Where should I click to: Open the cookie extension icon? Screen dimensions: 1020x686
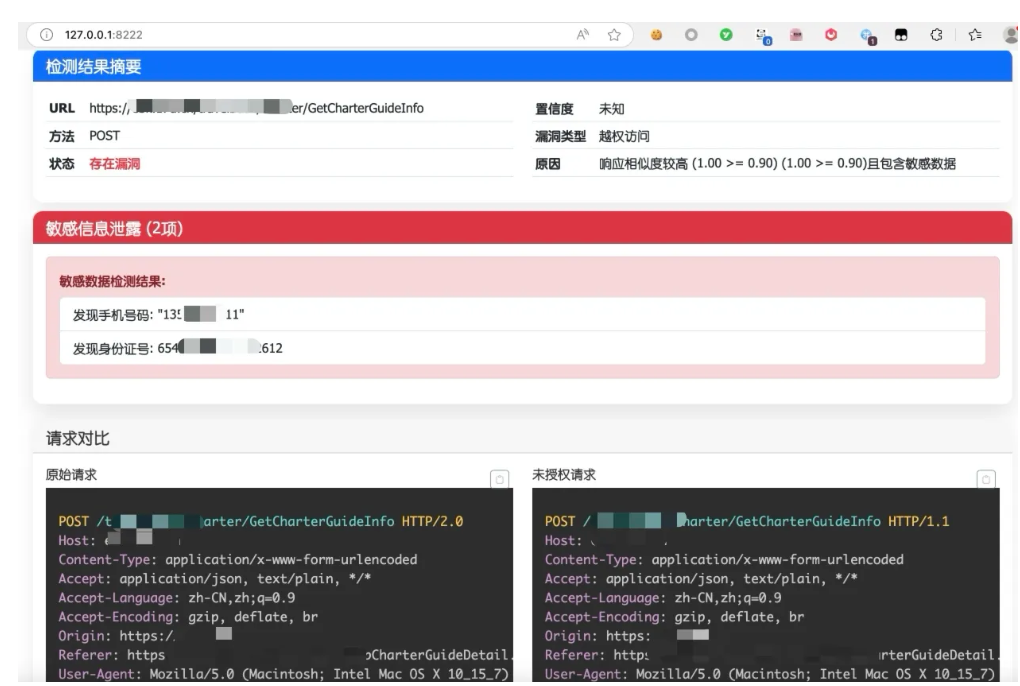pos(657,34)
